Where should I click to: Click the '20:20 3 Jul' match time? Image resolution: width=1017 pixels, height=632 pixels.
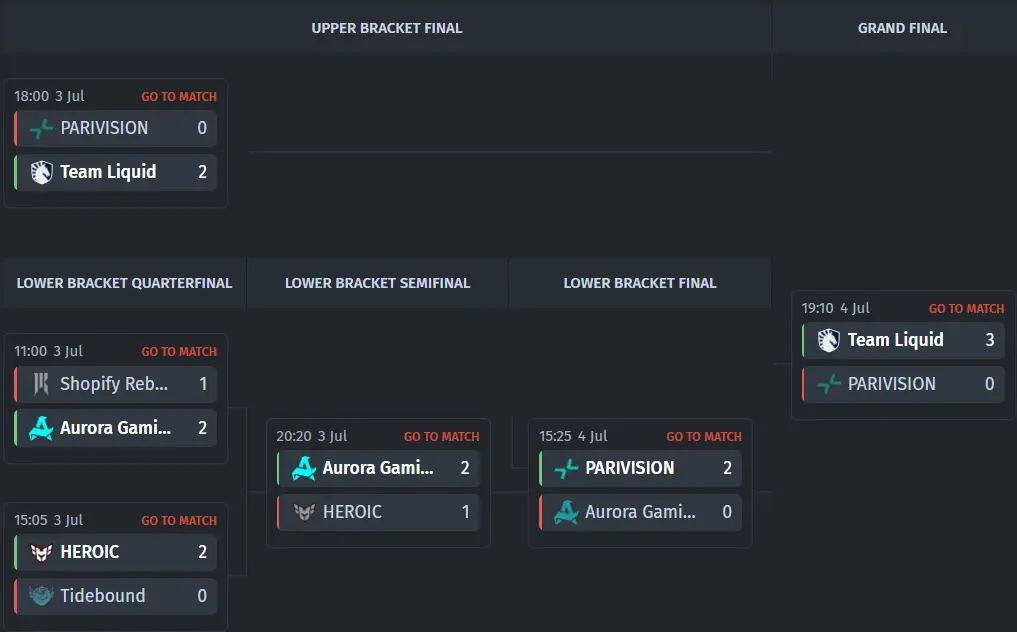pos(311,437)
